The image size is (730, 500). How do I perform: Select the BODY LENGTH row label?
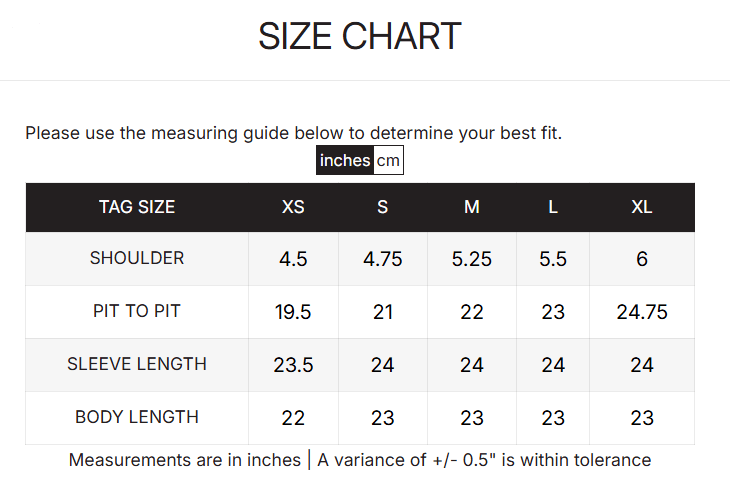[137, 417]
